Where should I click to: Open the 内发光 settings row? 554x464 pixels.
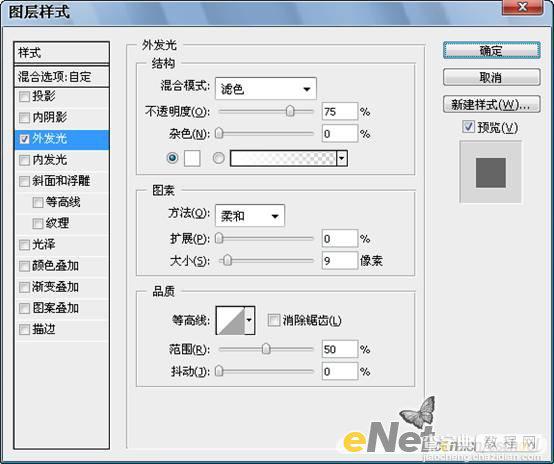[x=62, y=160]
